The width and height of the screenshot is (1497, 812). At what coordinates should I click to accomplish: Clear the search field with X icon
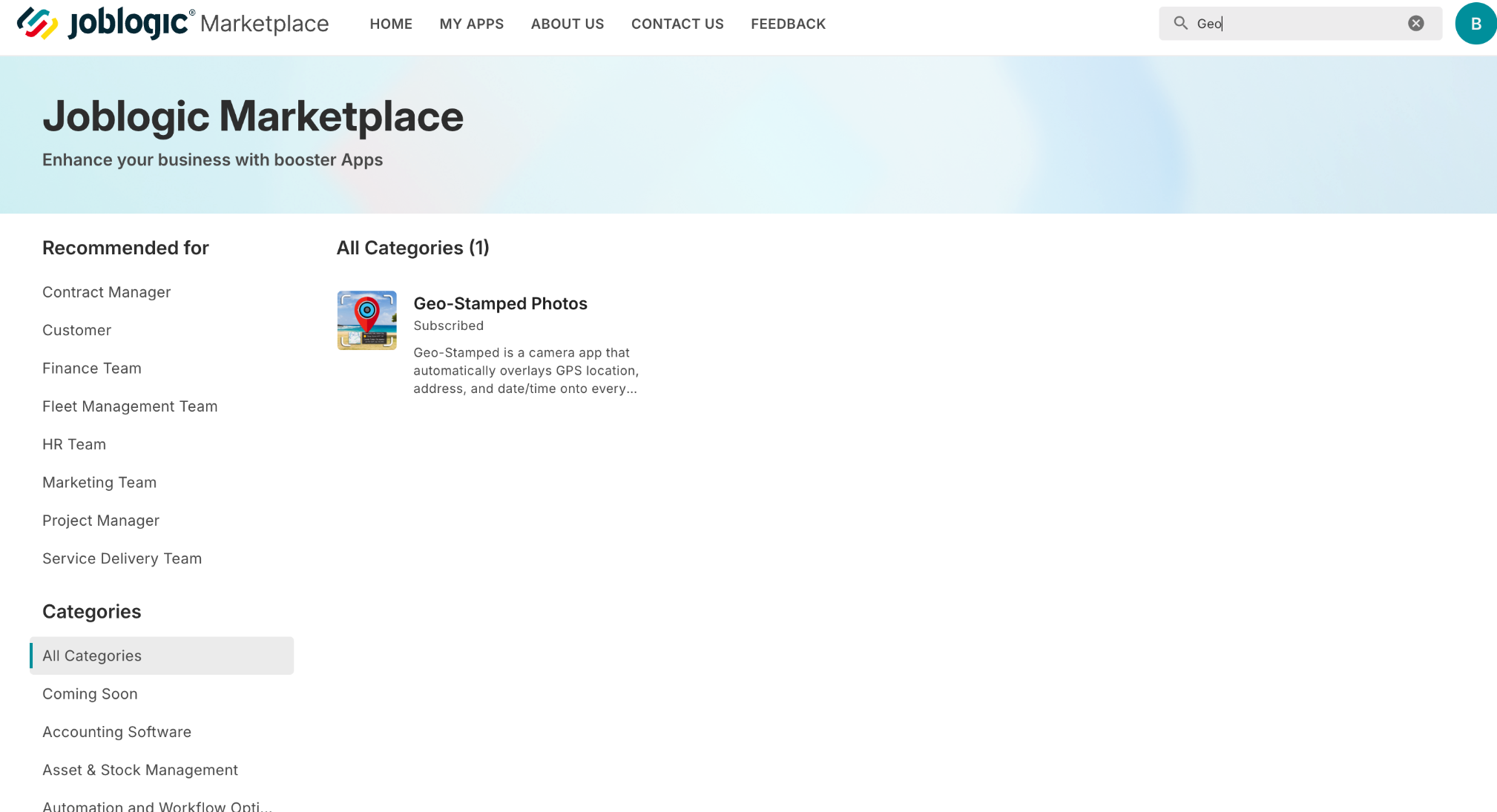click(1415, 23)
